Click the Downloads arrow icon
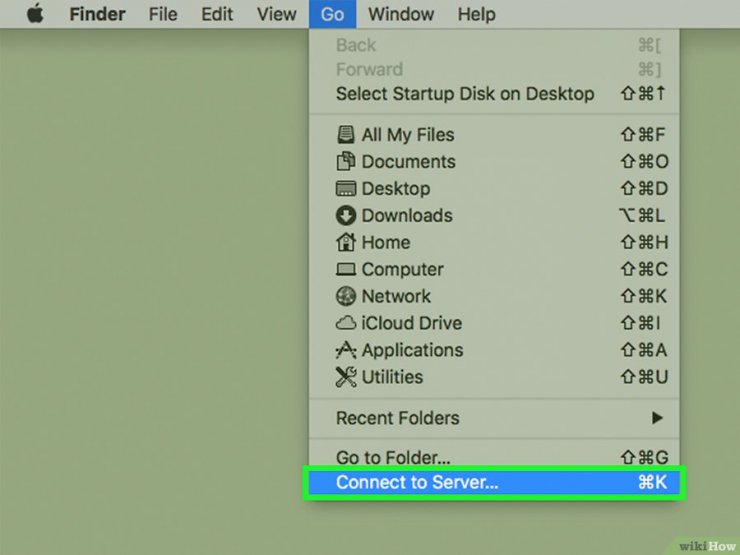 click(x=345, y=215)
